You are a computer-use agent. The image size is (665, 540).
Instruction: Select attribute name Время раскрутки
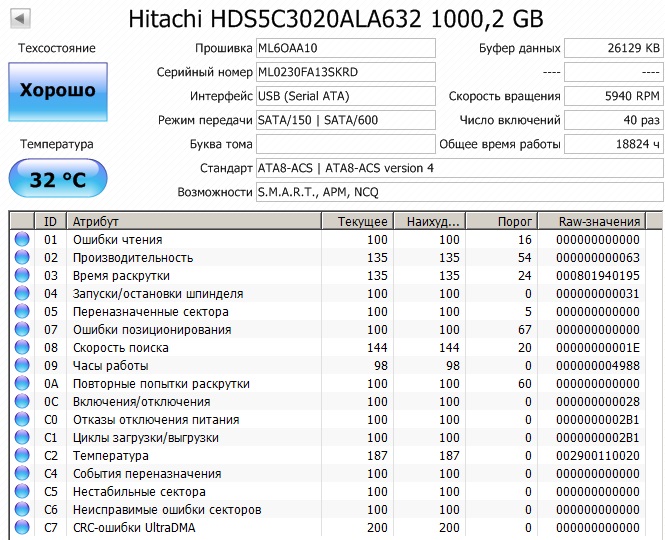pyautogui.click(x=121, y=276)
